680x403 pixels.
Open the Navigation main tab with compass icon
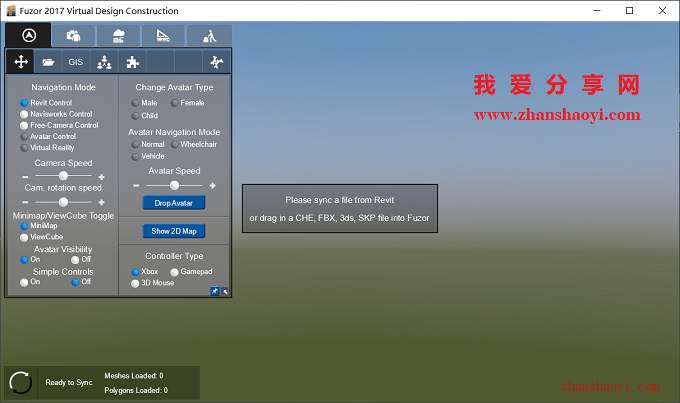[29, 35]
